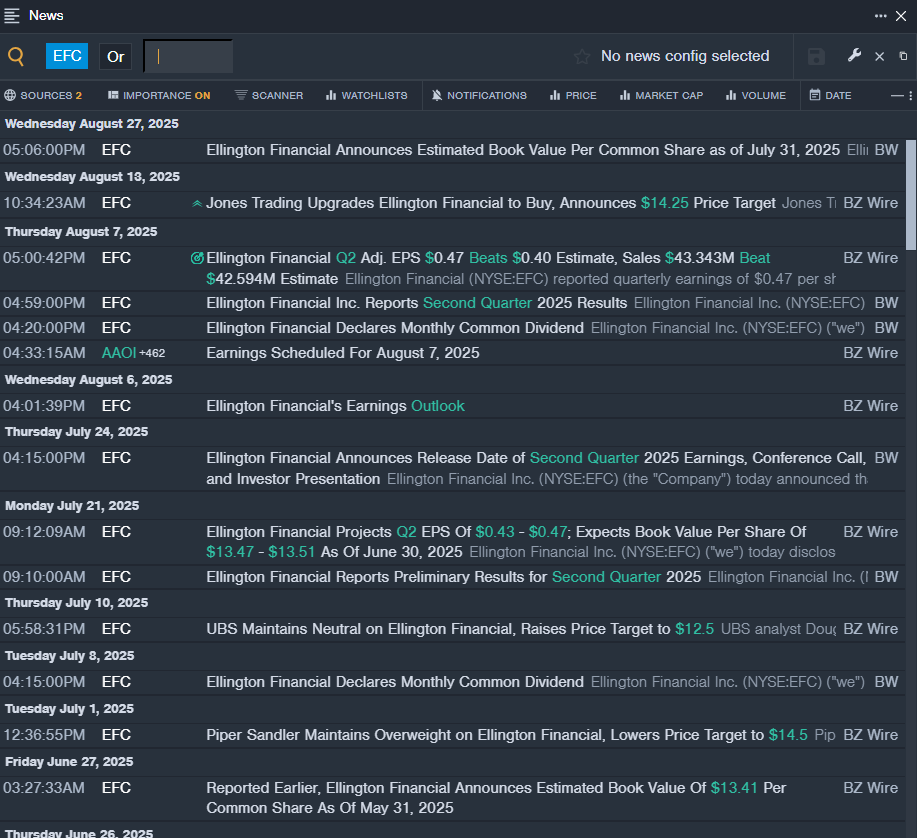917x838 pixels.
Task: Open Projects Q2 EPS Of $0.43 headline
Action: click(506, 542)
